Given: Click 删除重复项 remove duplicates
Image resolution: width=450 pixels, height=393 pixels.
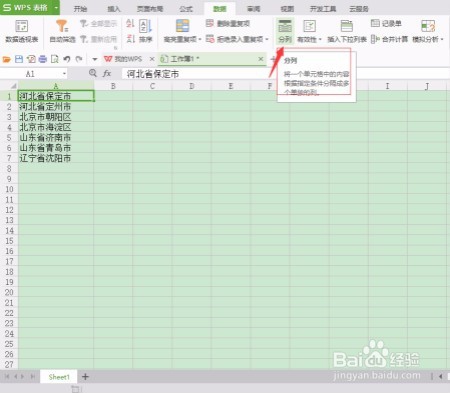Looking at the screenshot, I should [228, 23].
